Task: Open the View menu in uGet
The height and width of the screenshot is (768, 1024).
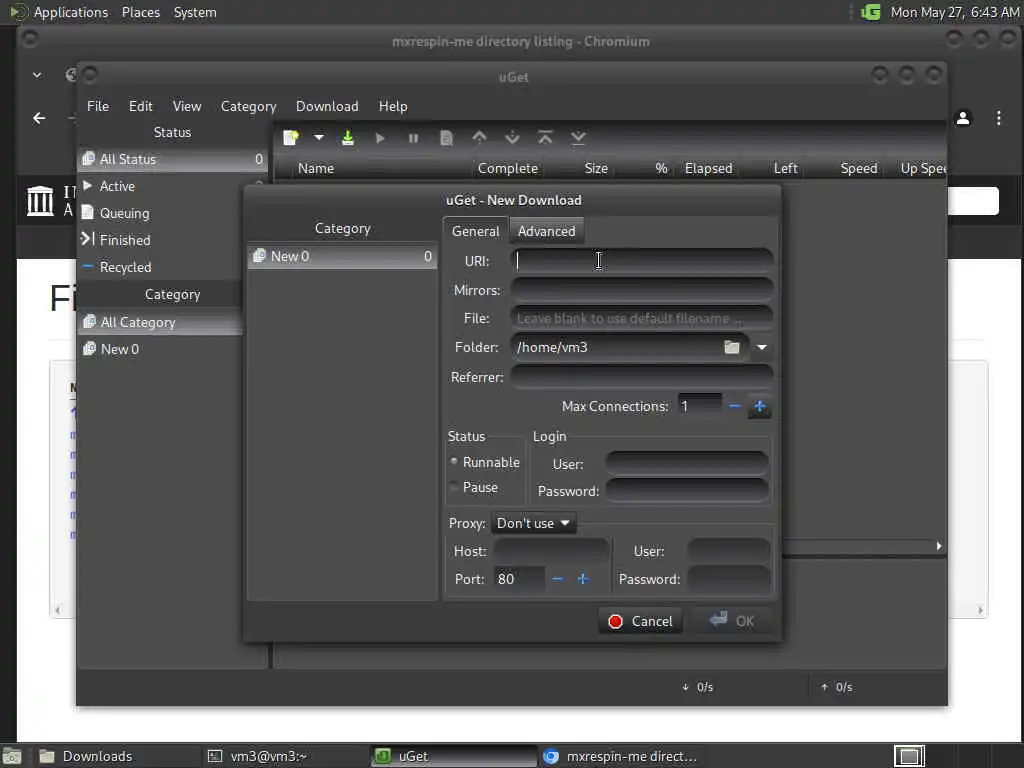Action: (187, 106)
